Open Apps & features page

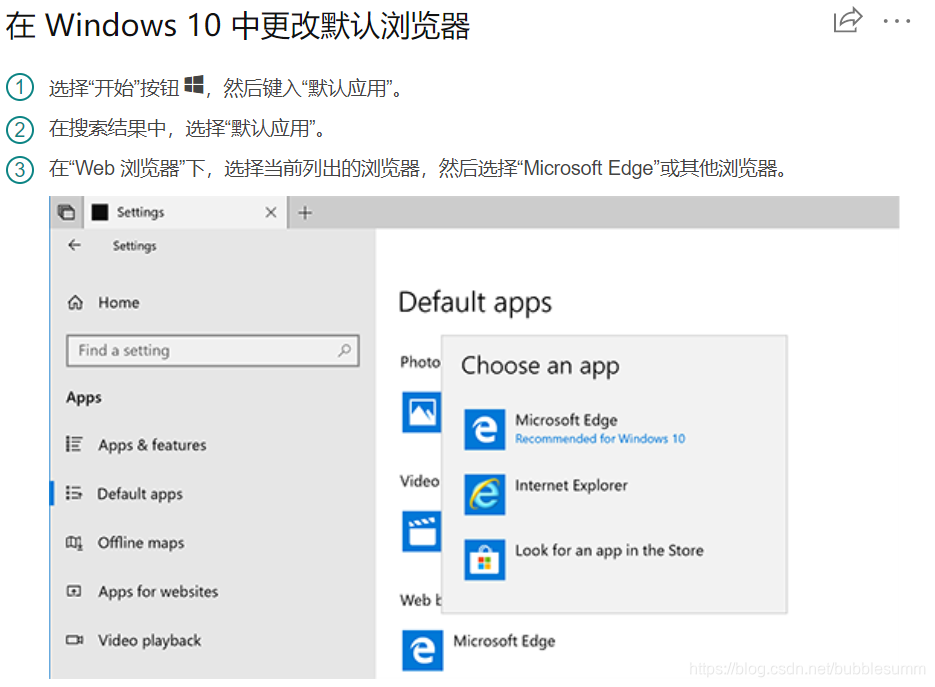(152, 445)
